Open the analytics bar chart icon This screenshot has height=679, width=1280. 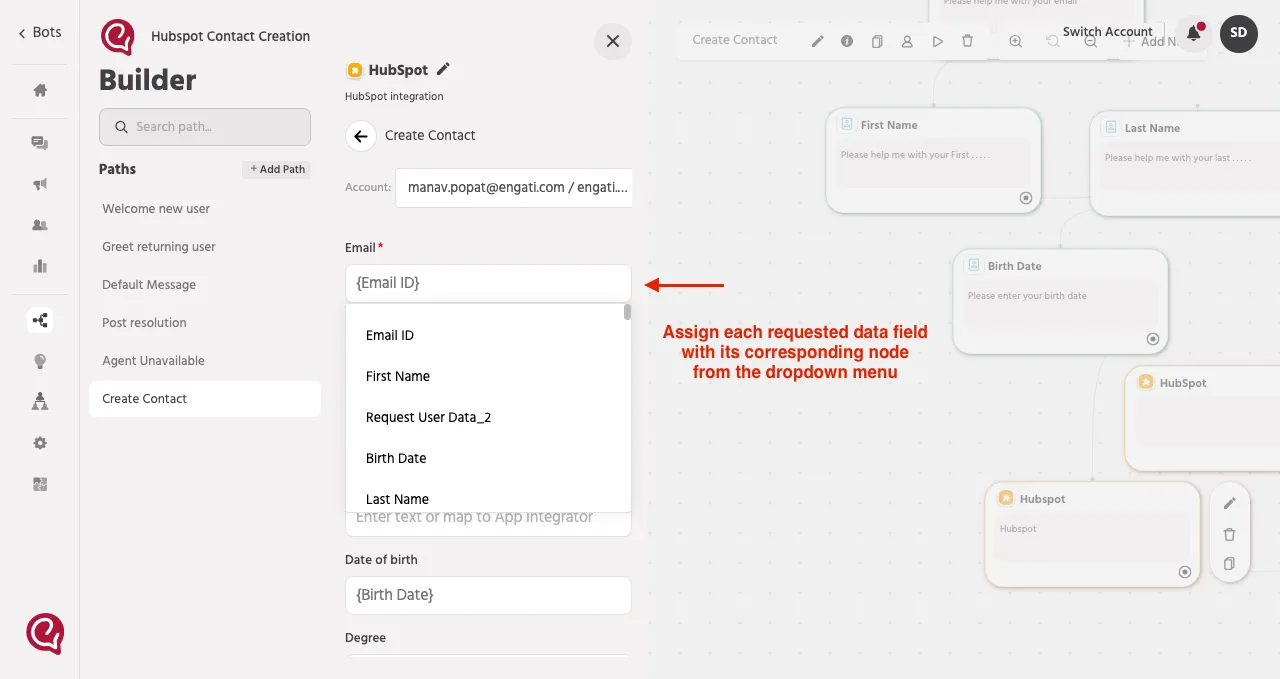(40, 266)
